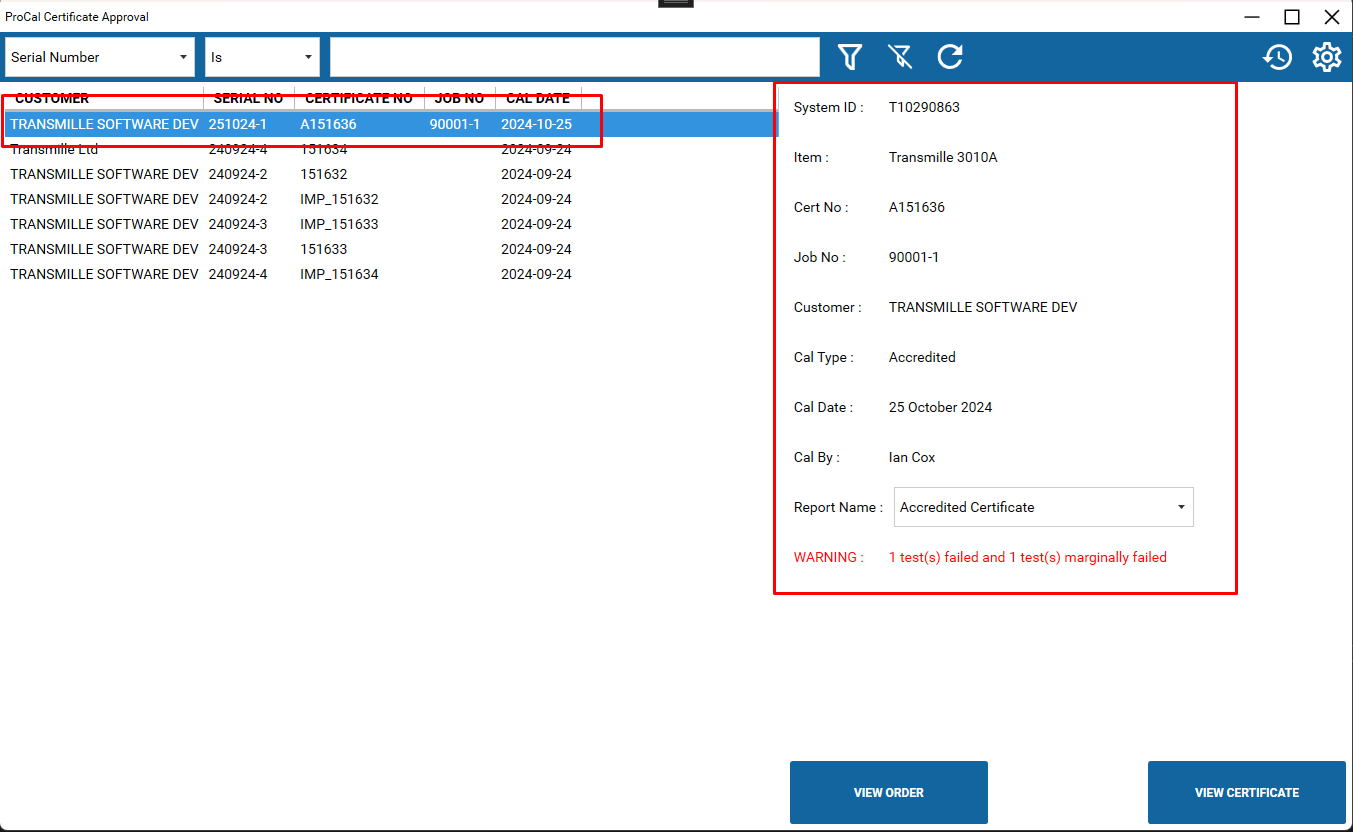This screenshot has width=1353, height=832.
Task: Click the VIEW CERTIFICATE button
Action: pos(1247,792)
